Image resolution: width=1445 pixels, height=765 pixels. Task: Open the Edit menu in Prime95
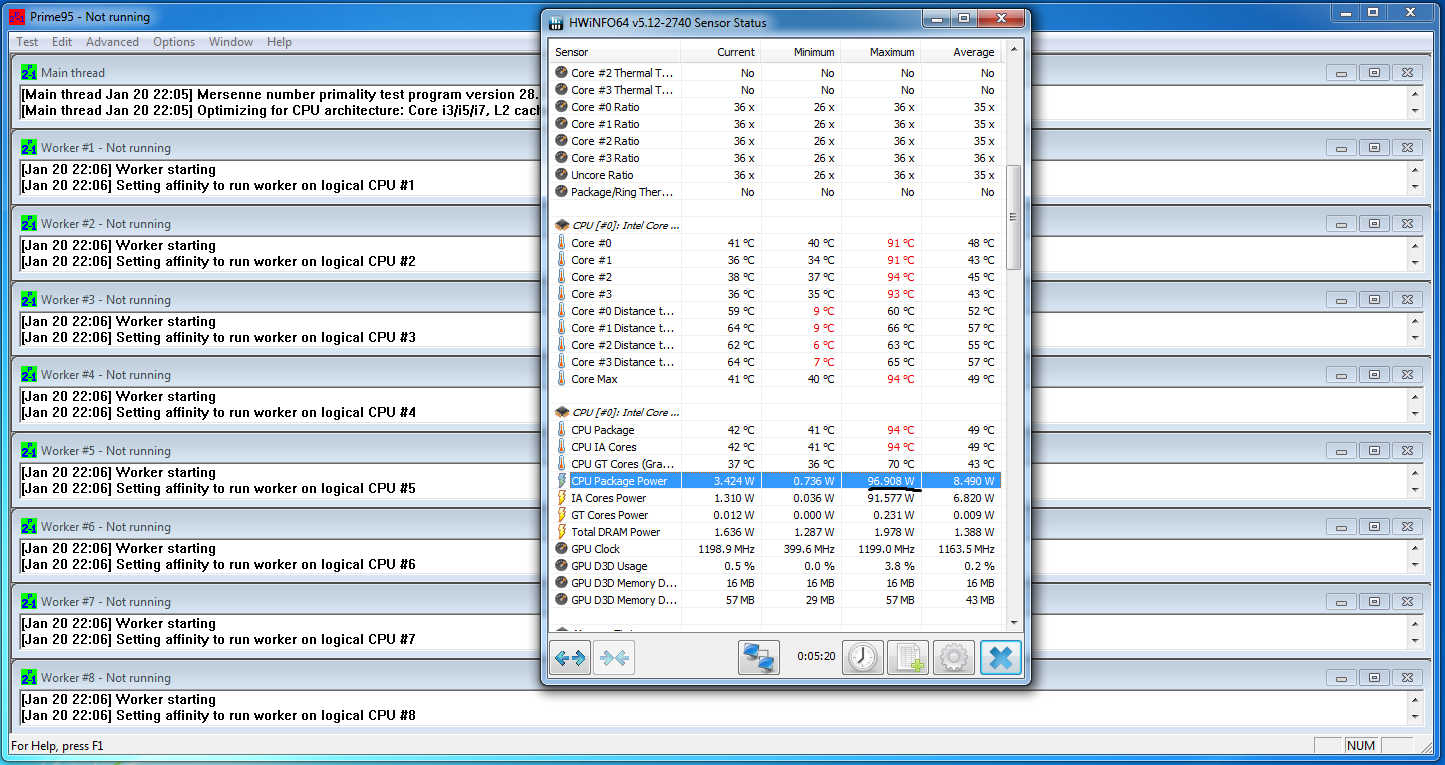point(62,42)
